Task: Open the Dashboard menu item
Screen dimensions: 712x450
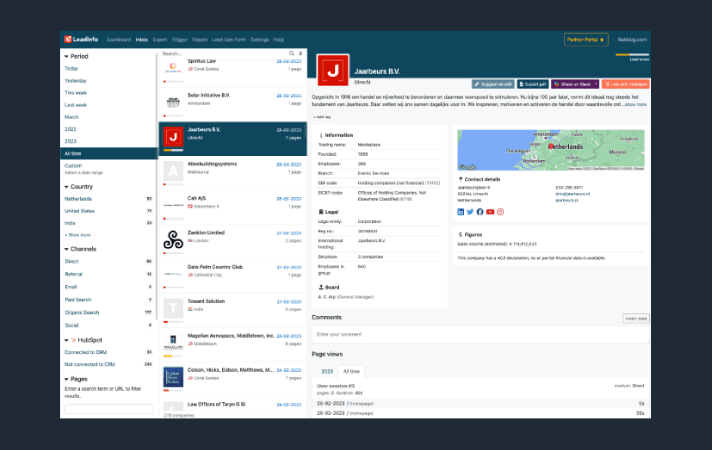Action: [119, 40]
